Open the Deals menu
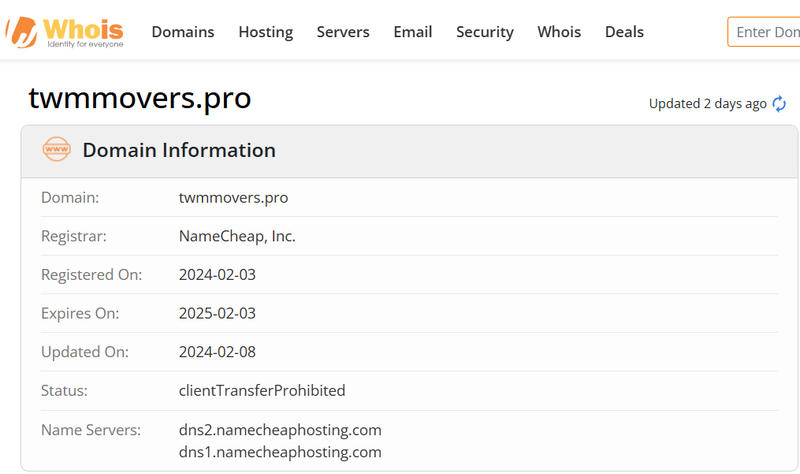The width and height of the screenshot is (800, 474). [x=624, y=32]
